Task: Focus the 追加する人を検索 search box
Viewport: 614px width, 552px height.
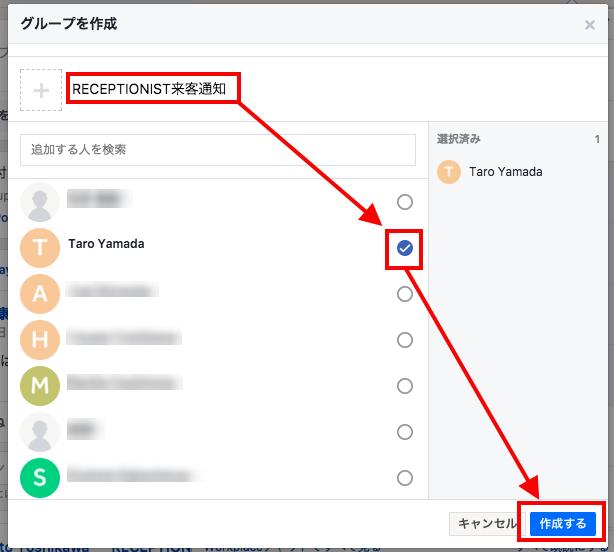Action: (217, 150)
